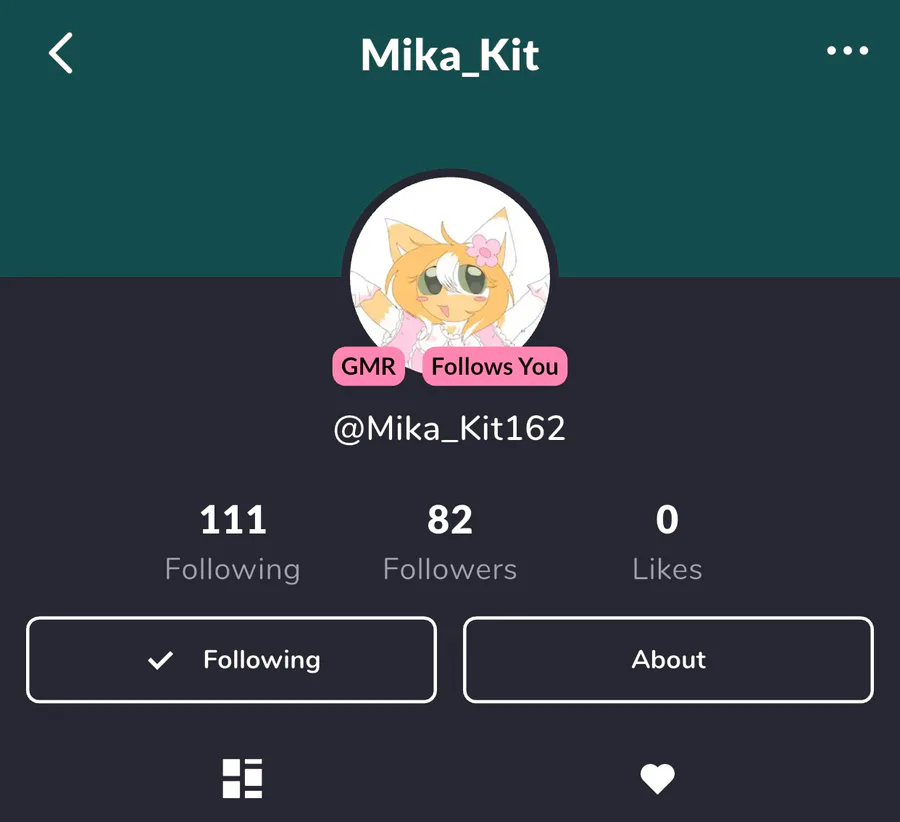Screen dimensions: 900x822
Task: Switch to the liked posts heart tab
Action: pyautogui.click(x=657, y=778)
